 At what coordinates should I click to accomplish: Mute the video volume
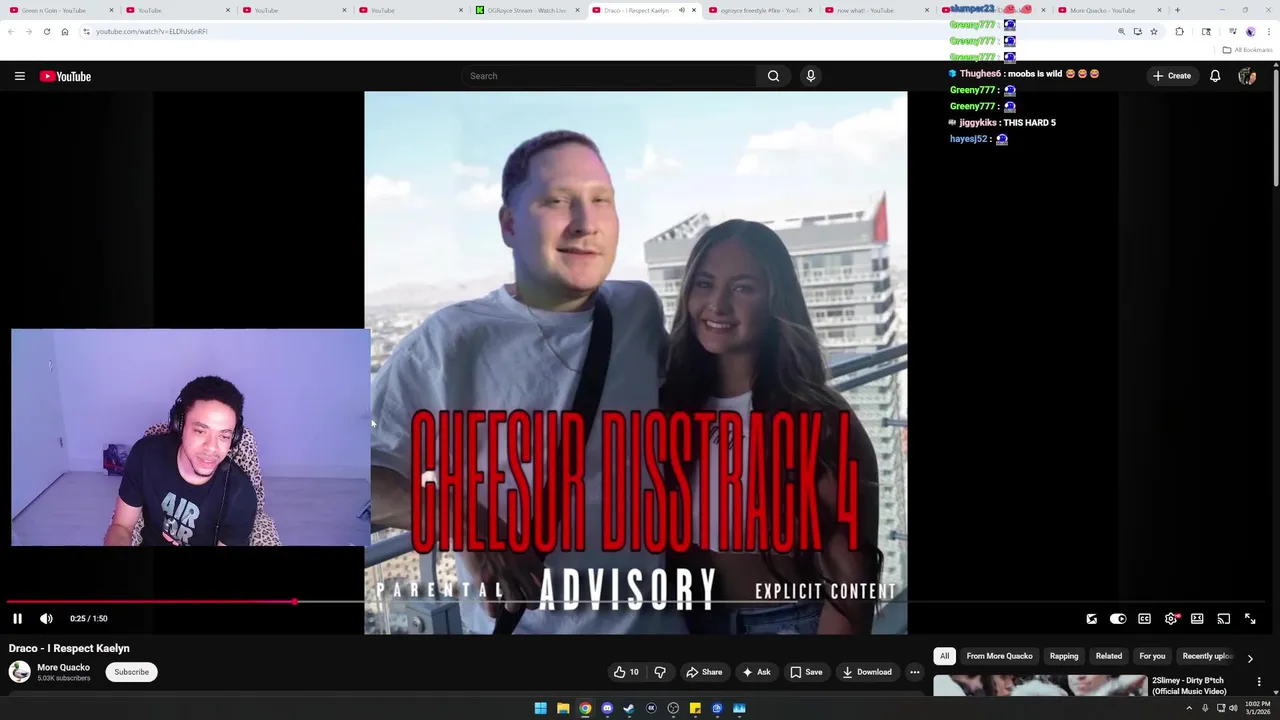click(x=46, y=619)
